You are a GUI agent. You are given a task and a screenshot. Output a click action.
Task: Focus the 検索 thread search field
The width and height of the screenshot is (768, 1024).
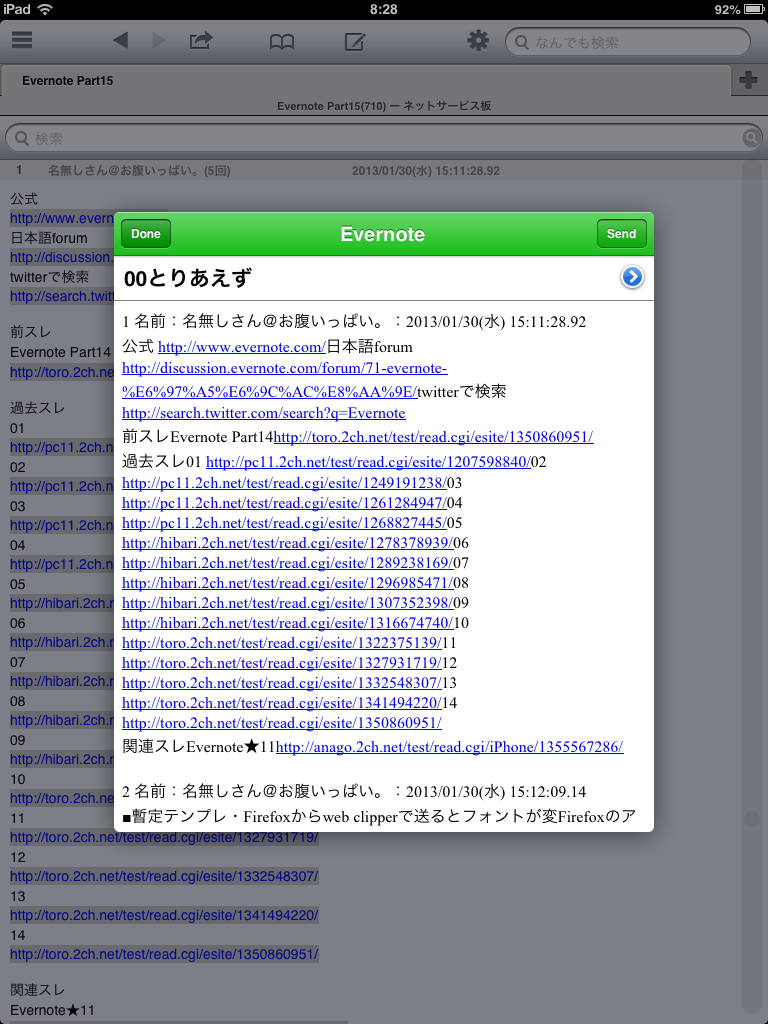384,138
